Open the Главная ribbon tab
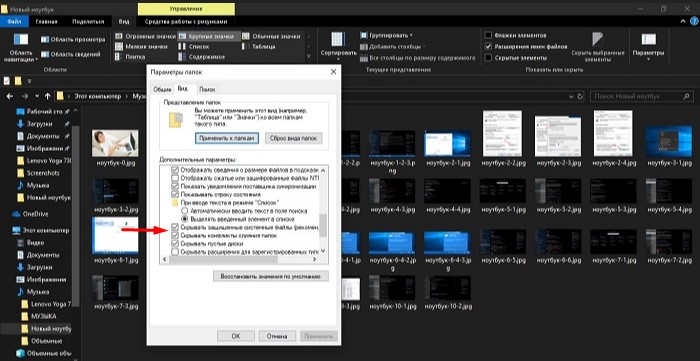 46,21
